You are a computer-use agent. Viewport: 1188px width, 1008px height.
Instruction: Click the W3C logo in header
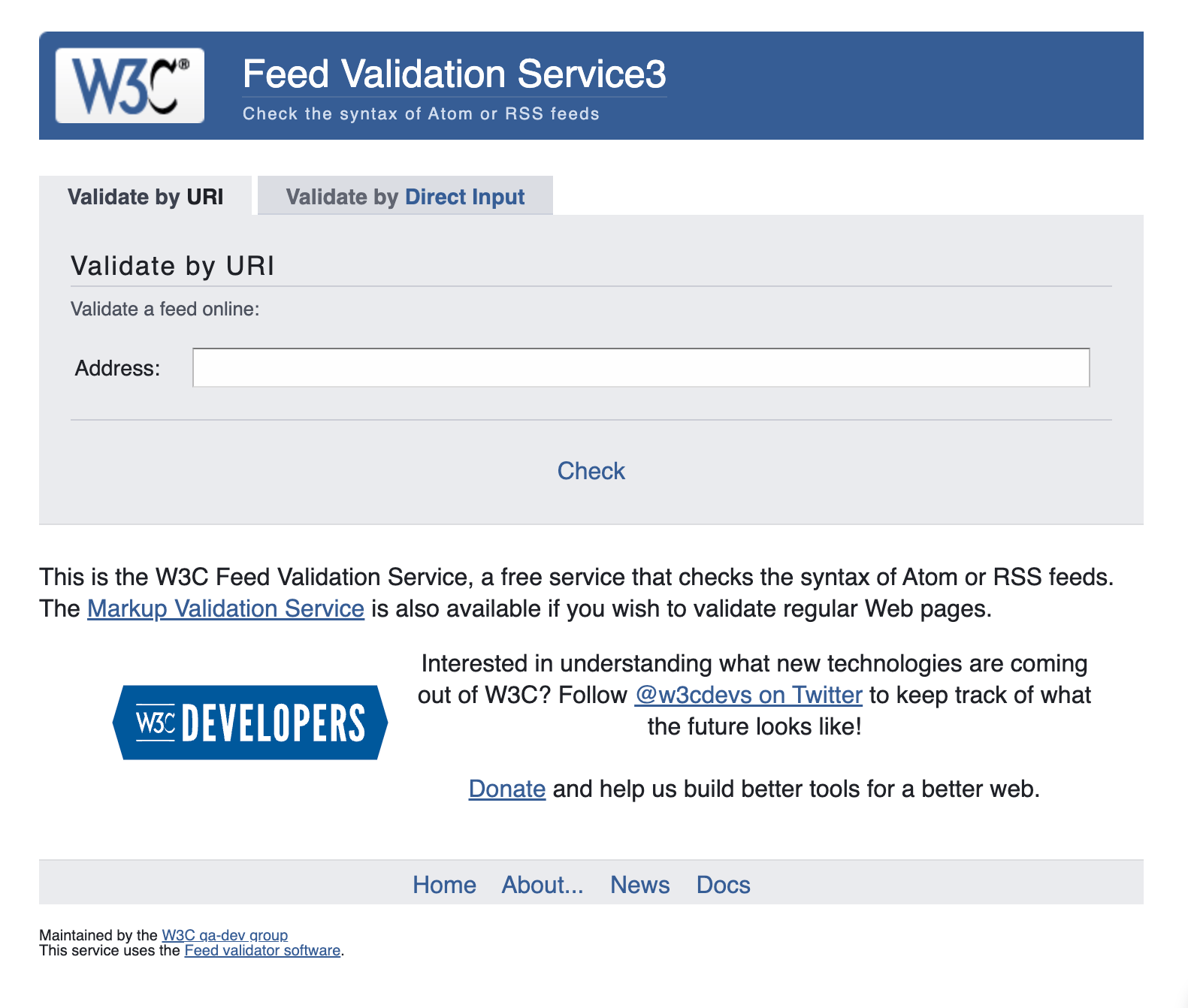130,86
